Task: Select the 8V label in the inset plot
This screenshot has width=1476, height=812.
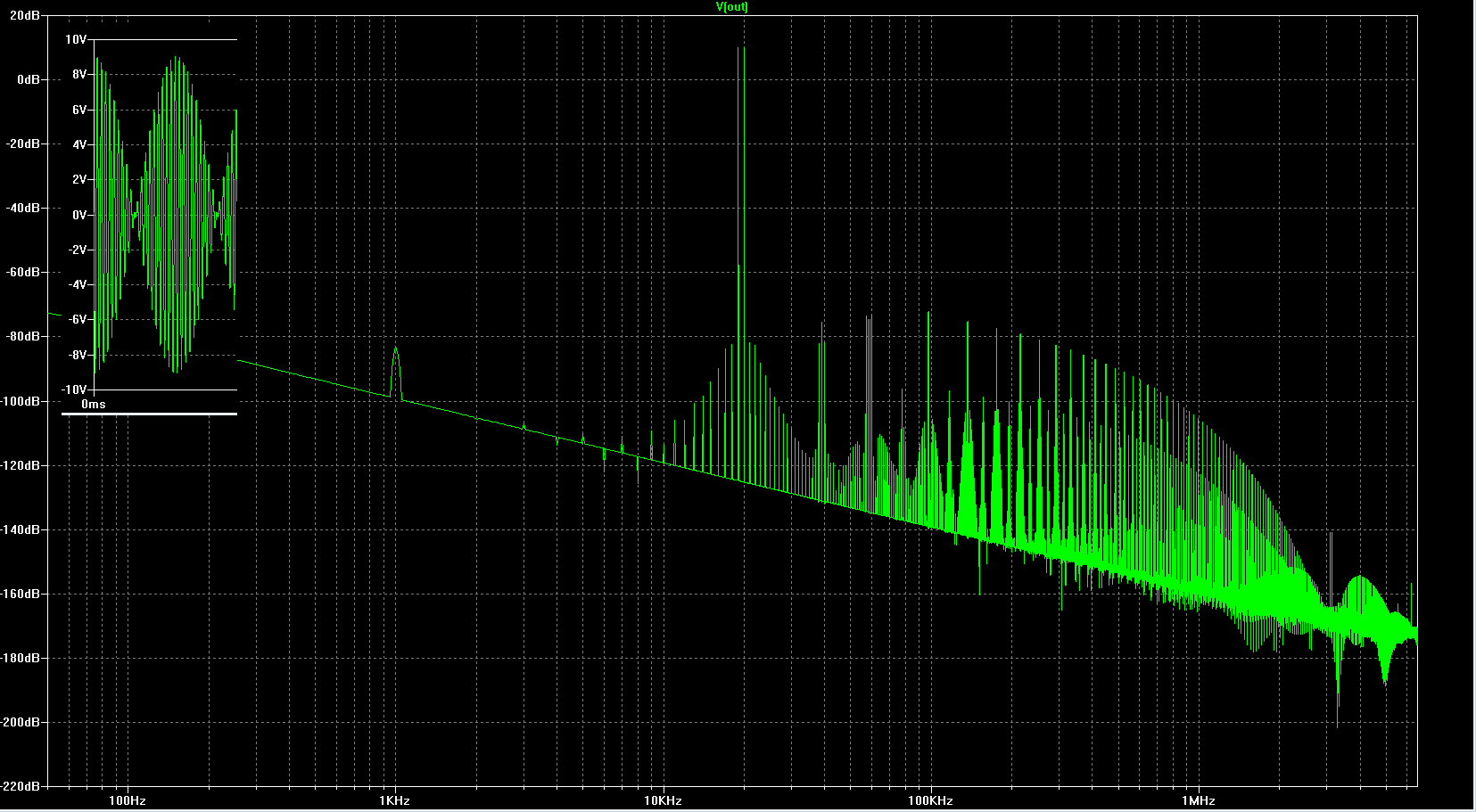Action: (x=79, y=75)
